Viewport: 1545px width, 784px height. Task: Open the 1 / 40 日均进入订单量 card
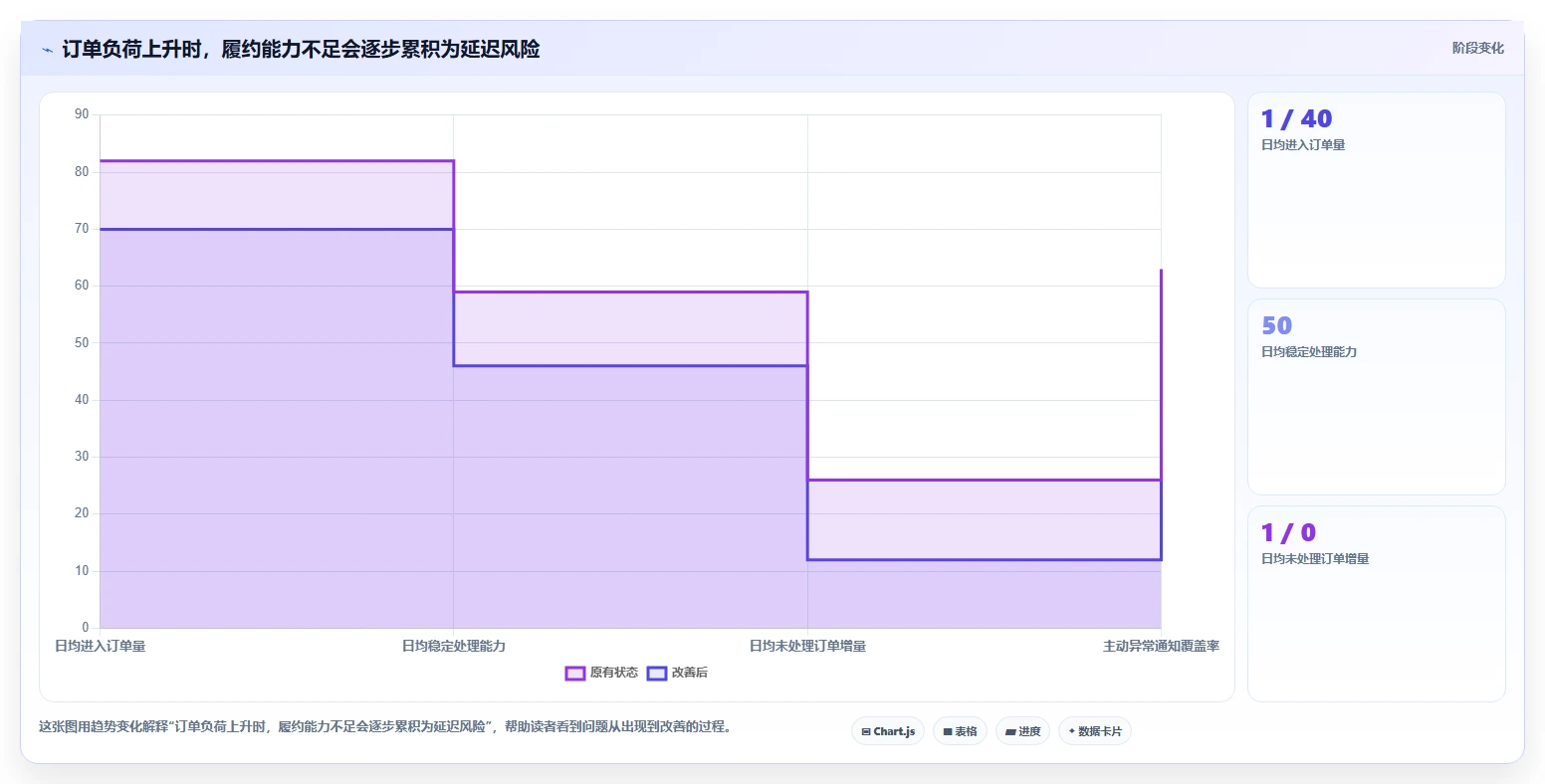pos(1377,190)
